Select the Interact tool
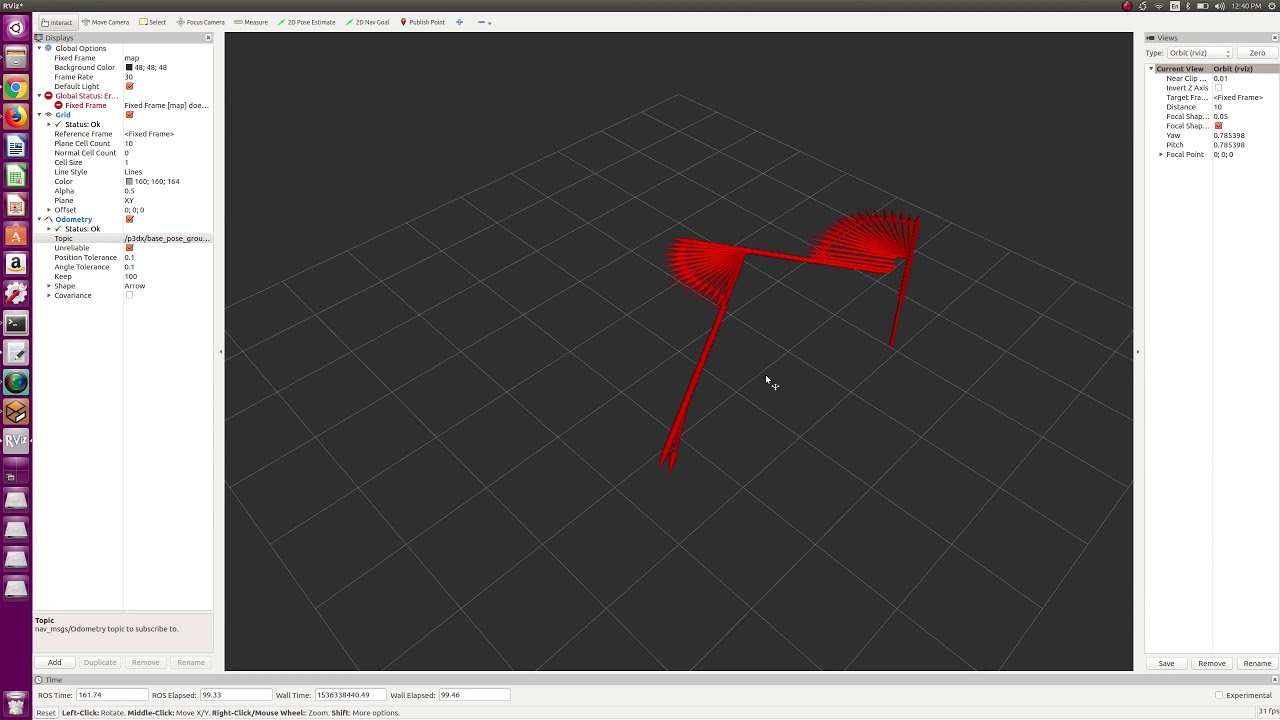 pos(57,22)
